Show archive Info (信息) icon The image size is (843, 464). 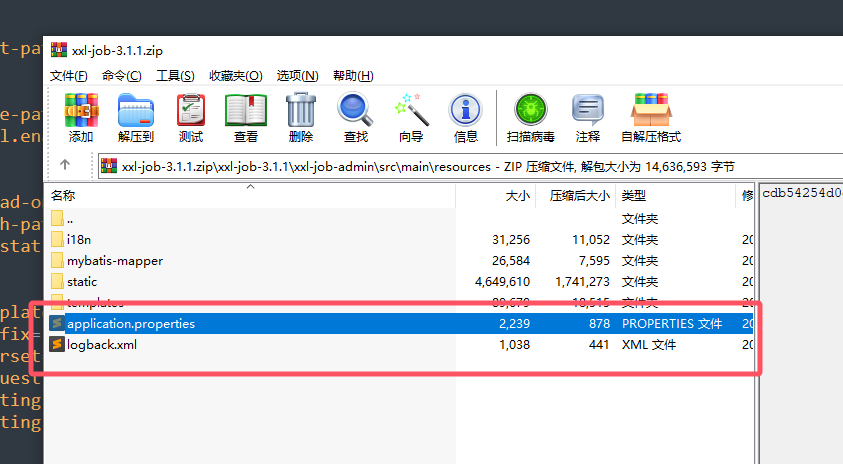[x=465, y=117]
